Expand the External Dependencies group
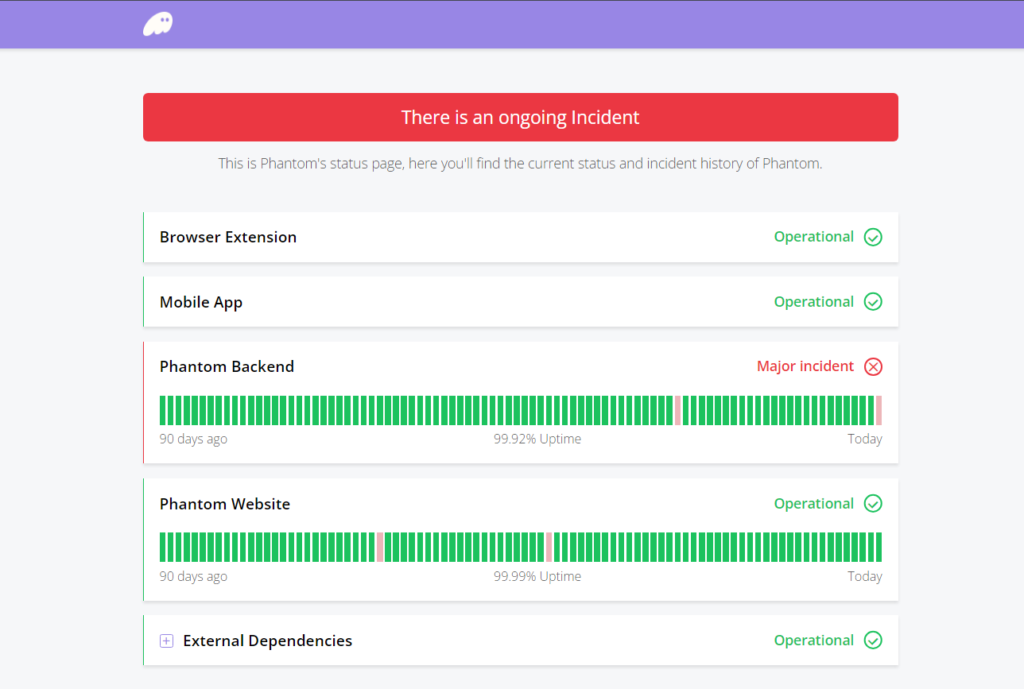Screen dimensions: 1024x689 pyautogui.click(x=167, y=641)
